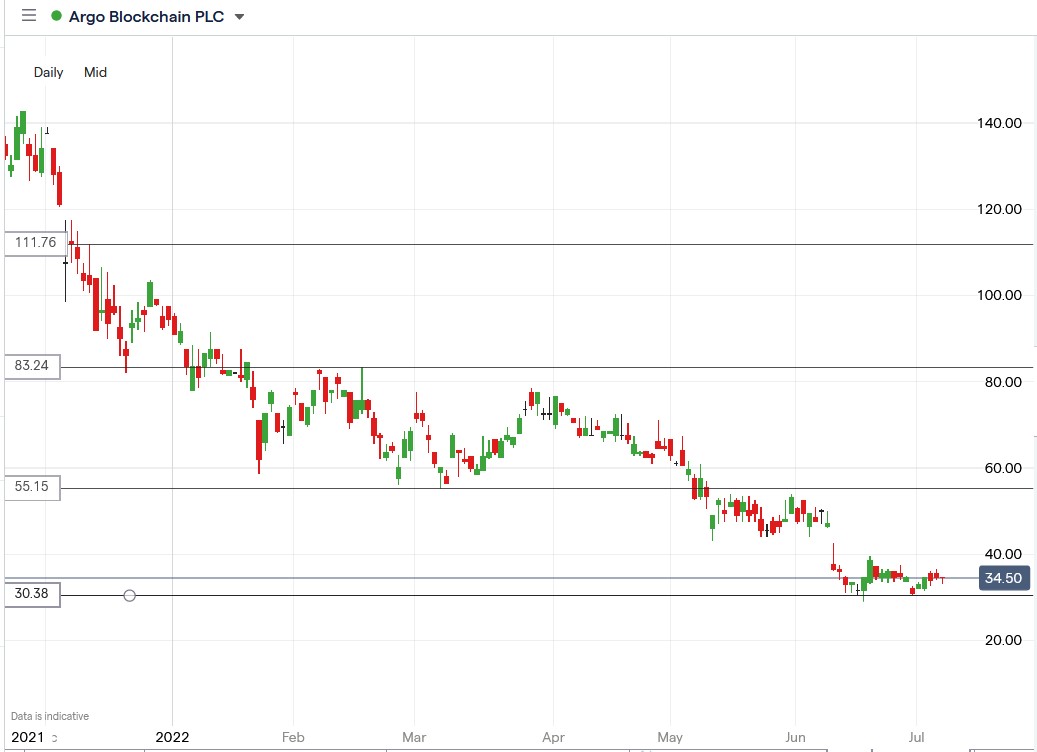Click the Jul date axis label
The width and height of the screenshot is (1037, 752).
tap(916, 737)
